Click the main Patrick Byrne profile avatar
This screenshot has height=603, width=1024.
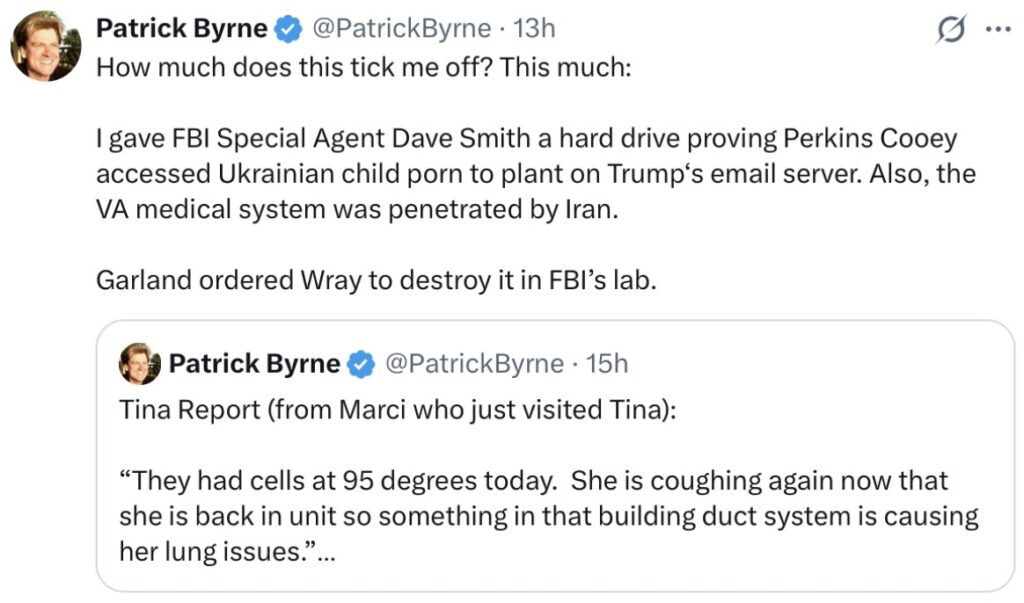45,46
